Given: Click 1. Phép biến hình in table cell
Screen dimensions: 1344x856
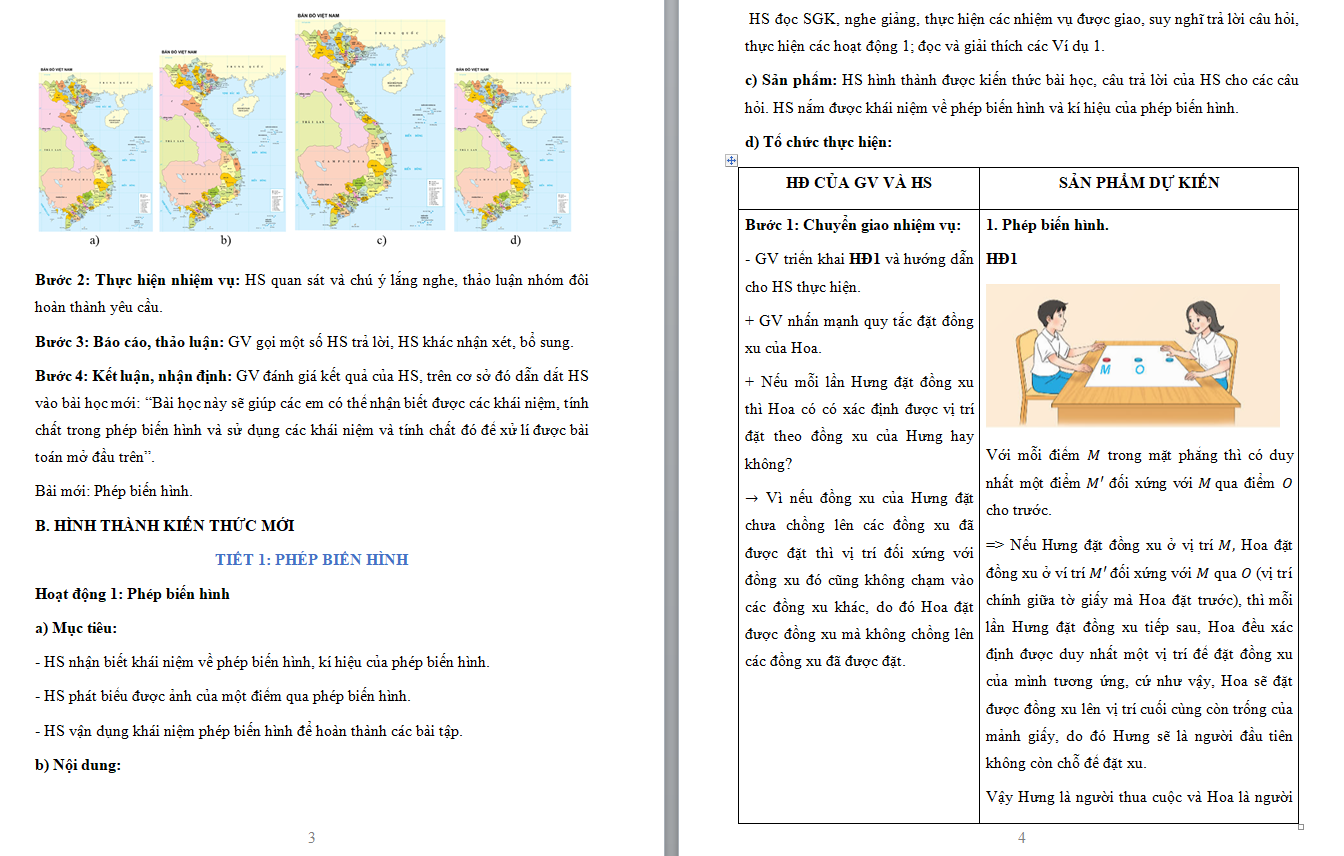Looking at the screenshot, I should (x=1047, y=225).
